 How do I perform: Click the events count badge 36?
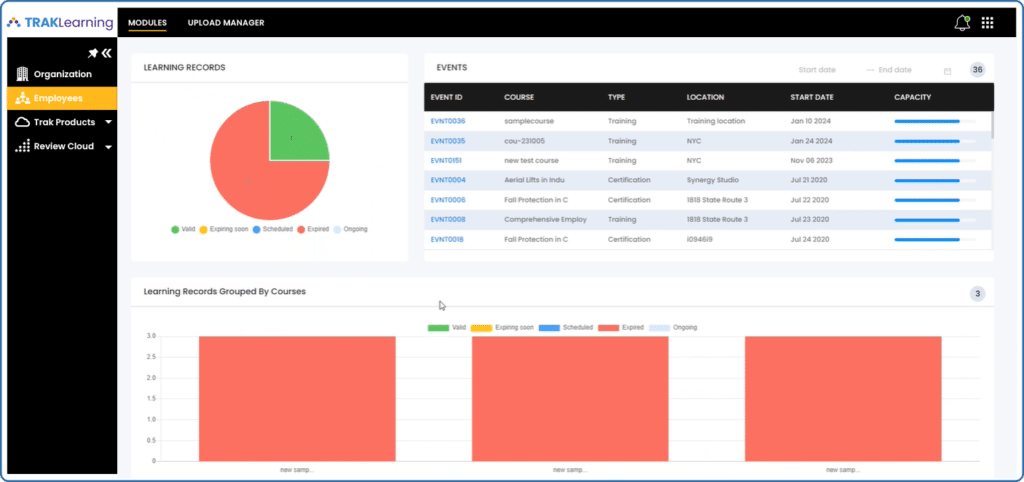[x=977, y=70]
